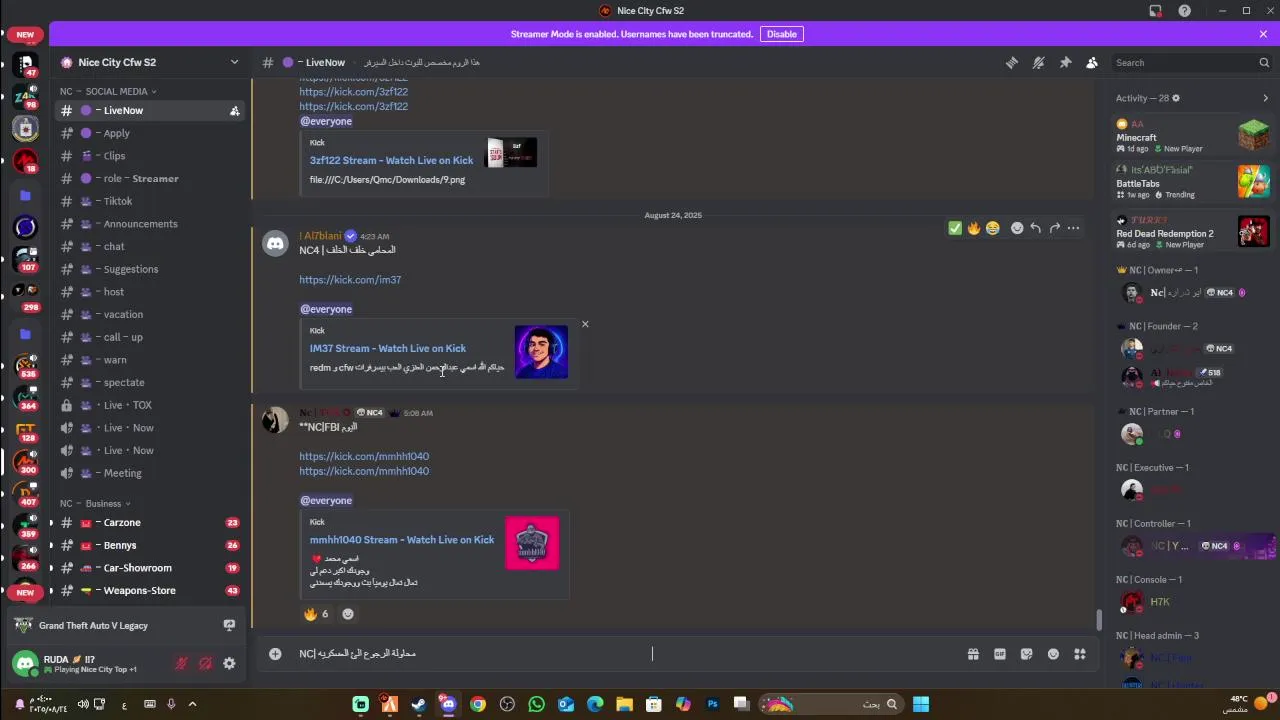This screenshot has height=720, width=1280.
Task: Select the Clips channel
Action: [150, 156]
